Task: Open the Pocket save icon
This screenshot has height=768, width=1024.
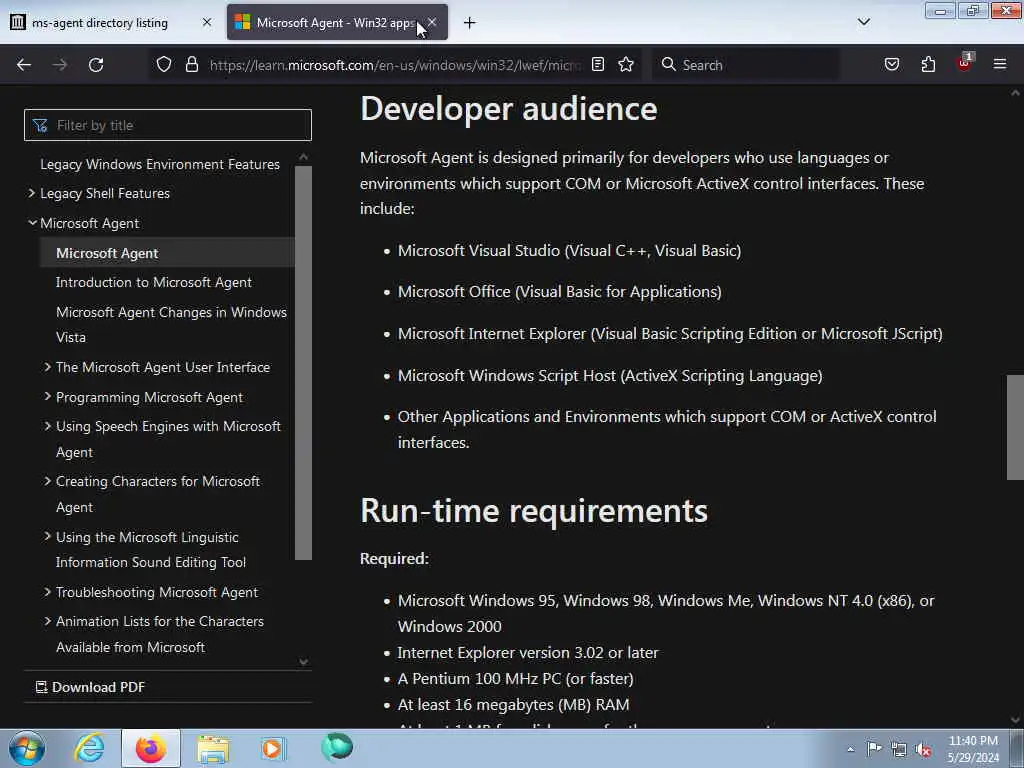Action: (892, 65)
